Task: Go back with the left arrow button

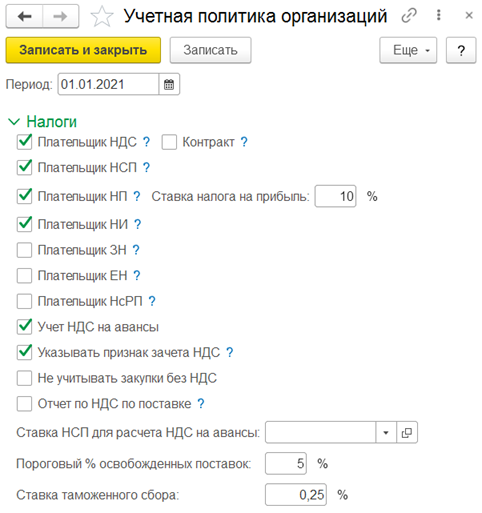Action: 24,16
